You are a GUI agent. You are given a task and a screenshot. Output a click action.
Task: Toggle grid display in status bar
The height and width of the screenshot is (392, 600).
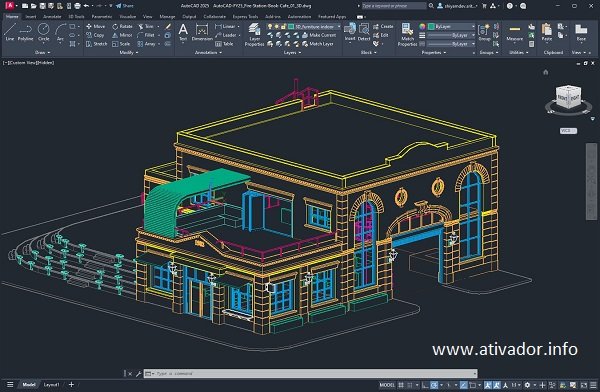pyautogui.click(x=401, y=385)
